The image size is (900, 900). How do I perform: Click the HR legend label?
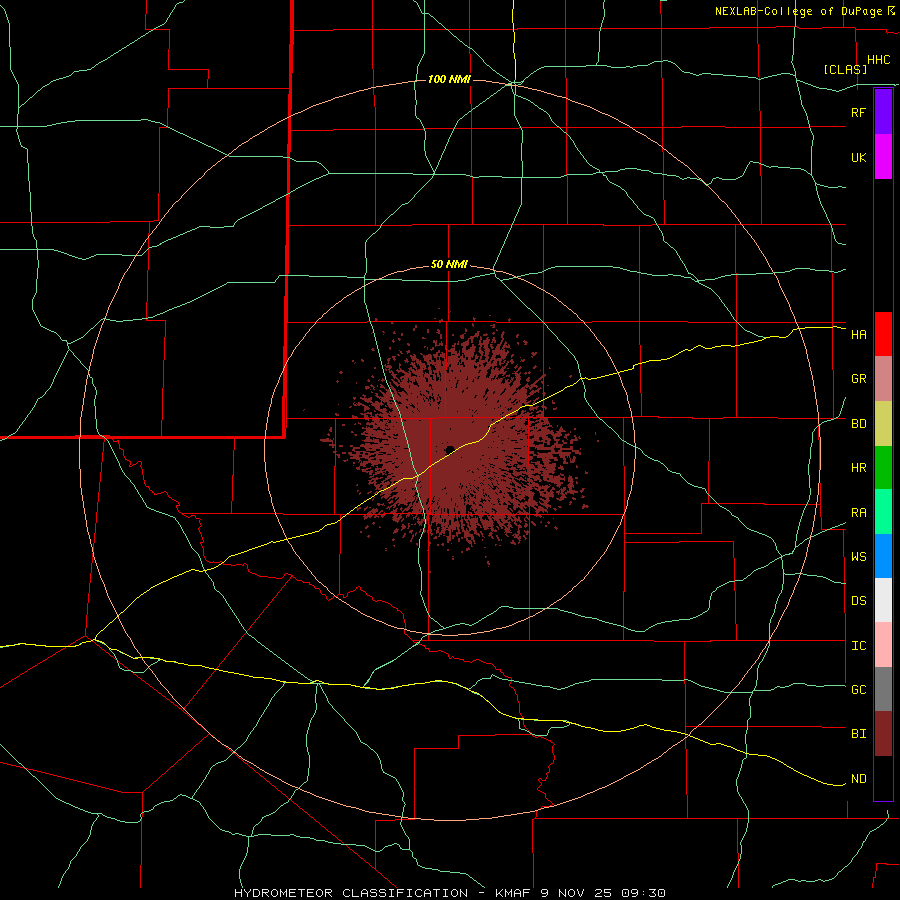[x=858, y=468]
